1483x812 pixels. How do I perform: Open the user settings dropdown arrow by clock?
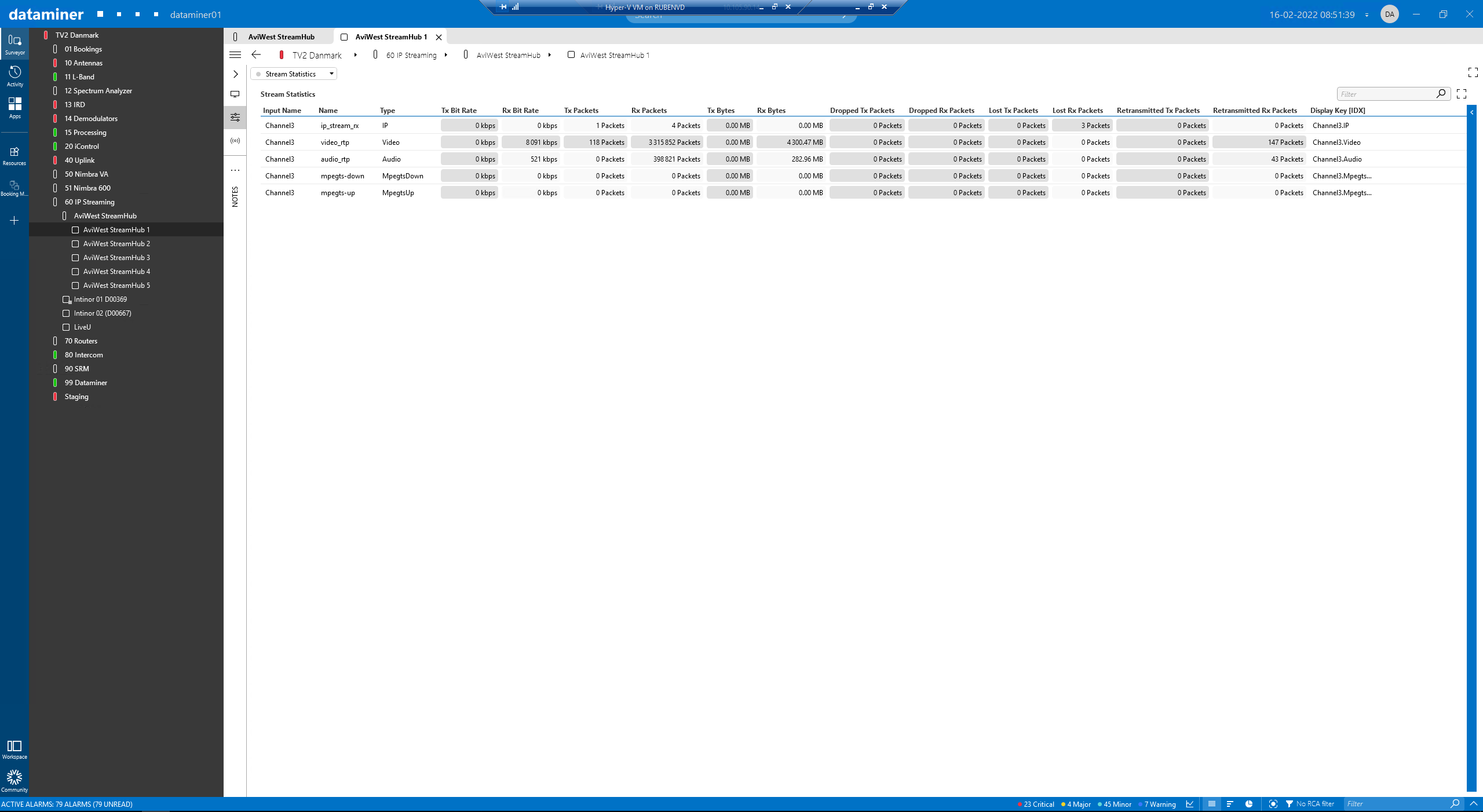coord(1367,15)
